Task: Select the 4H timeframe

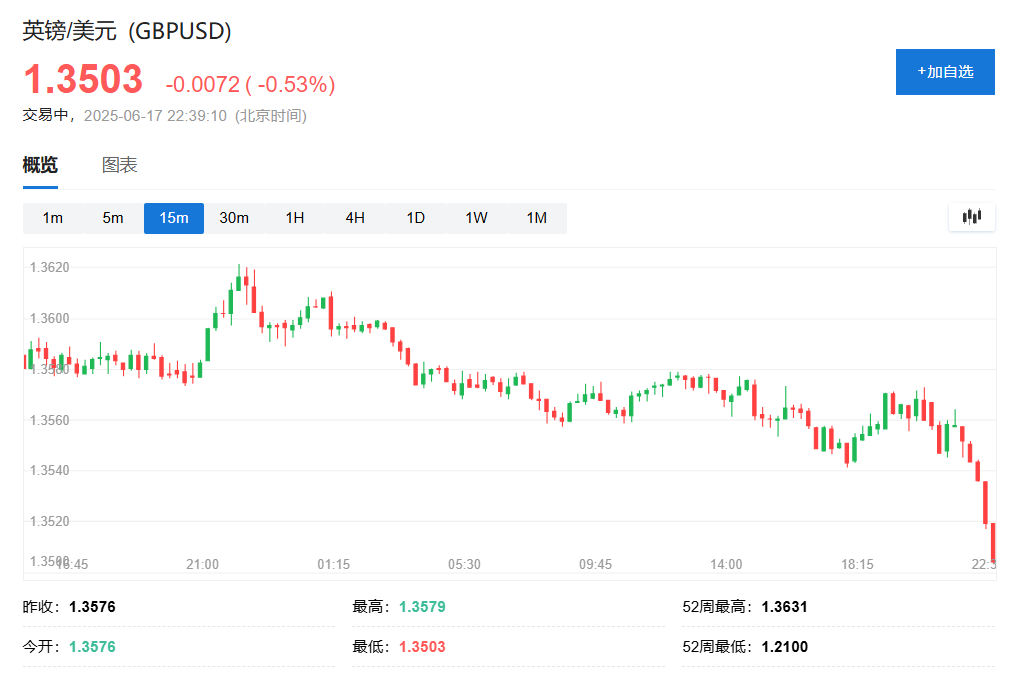Action: [x=355, y=218]
